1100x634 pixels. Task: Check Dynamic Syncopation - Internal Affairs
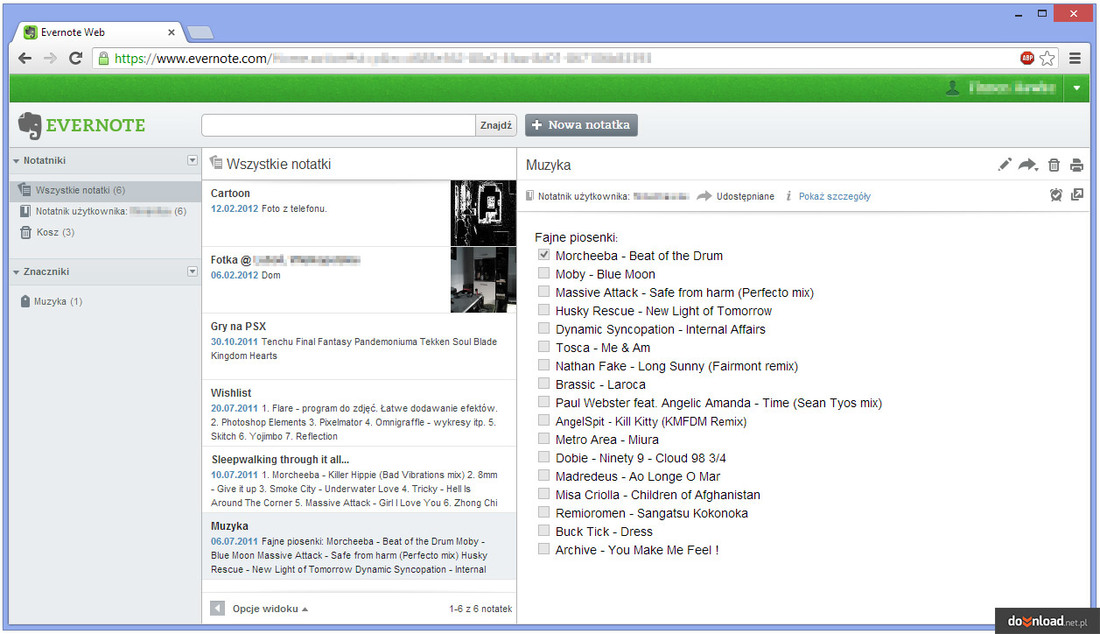pos(544,328)
